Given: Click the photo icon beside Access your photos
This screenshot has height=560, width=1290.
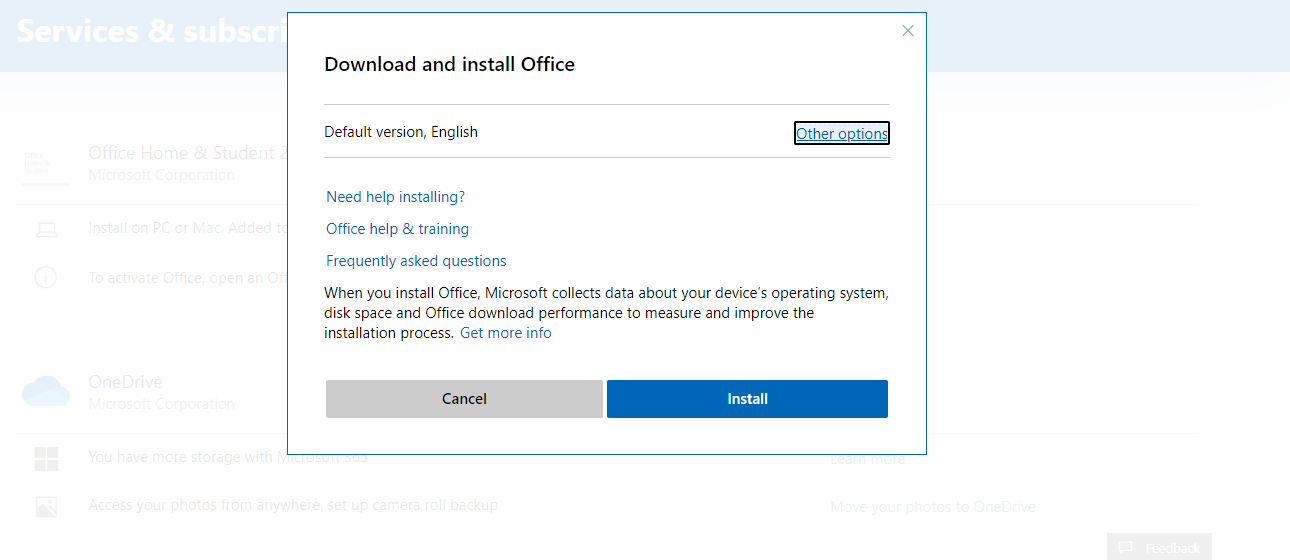Looking at the screenshot, I should click(46, 506).
